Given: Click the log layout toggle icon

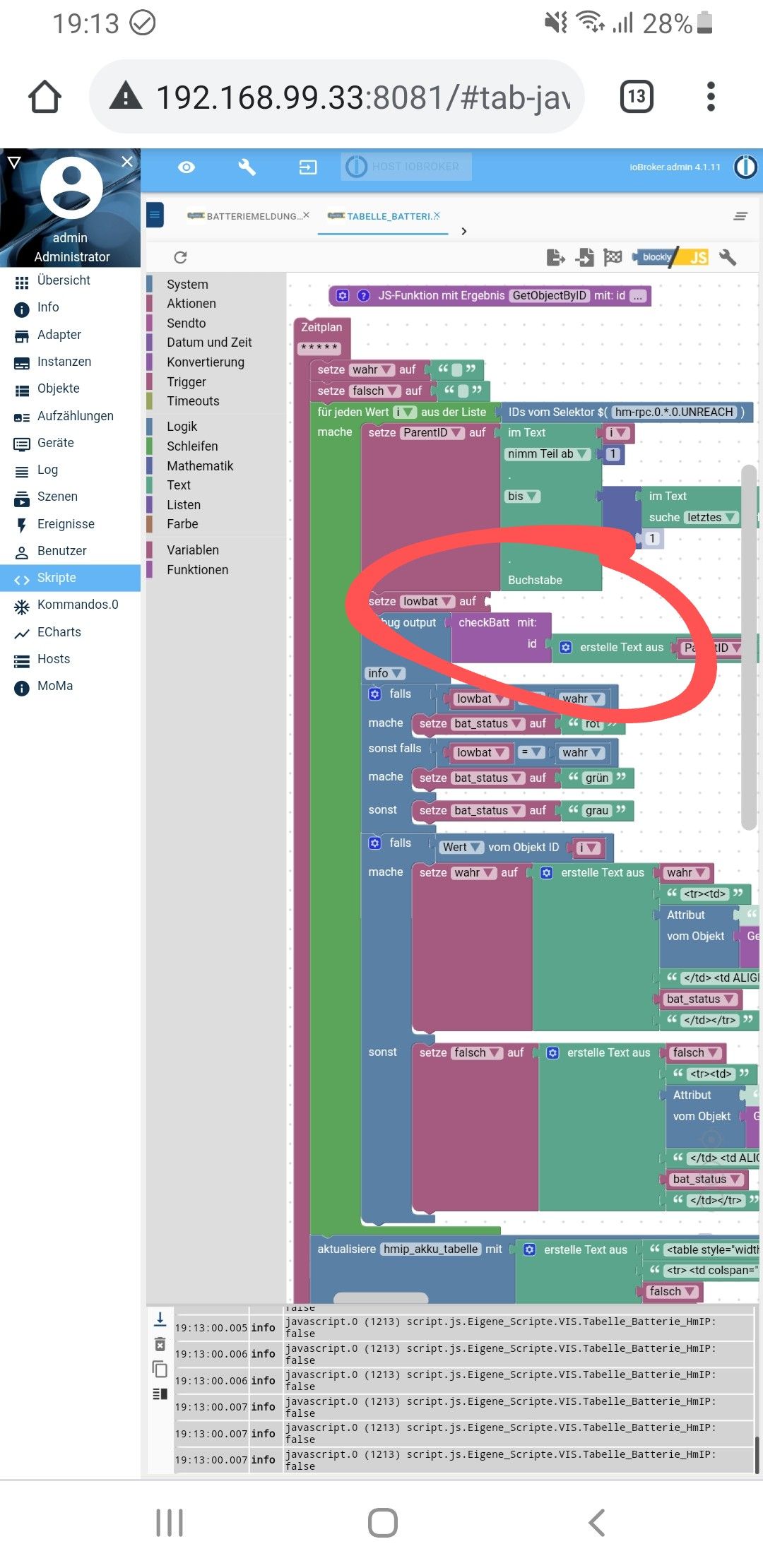Looking at the screenshot, I should (160, 1394).
